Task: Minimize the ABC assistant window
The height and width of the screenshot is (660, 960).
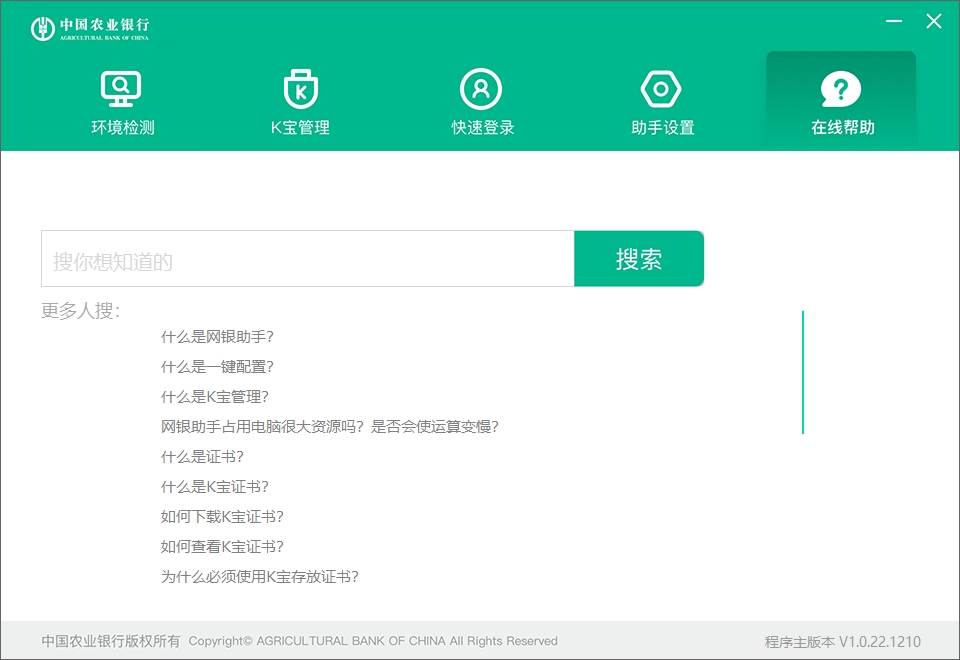Action: click(x=894, y=21)
